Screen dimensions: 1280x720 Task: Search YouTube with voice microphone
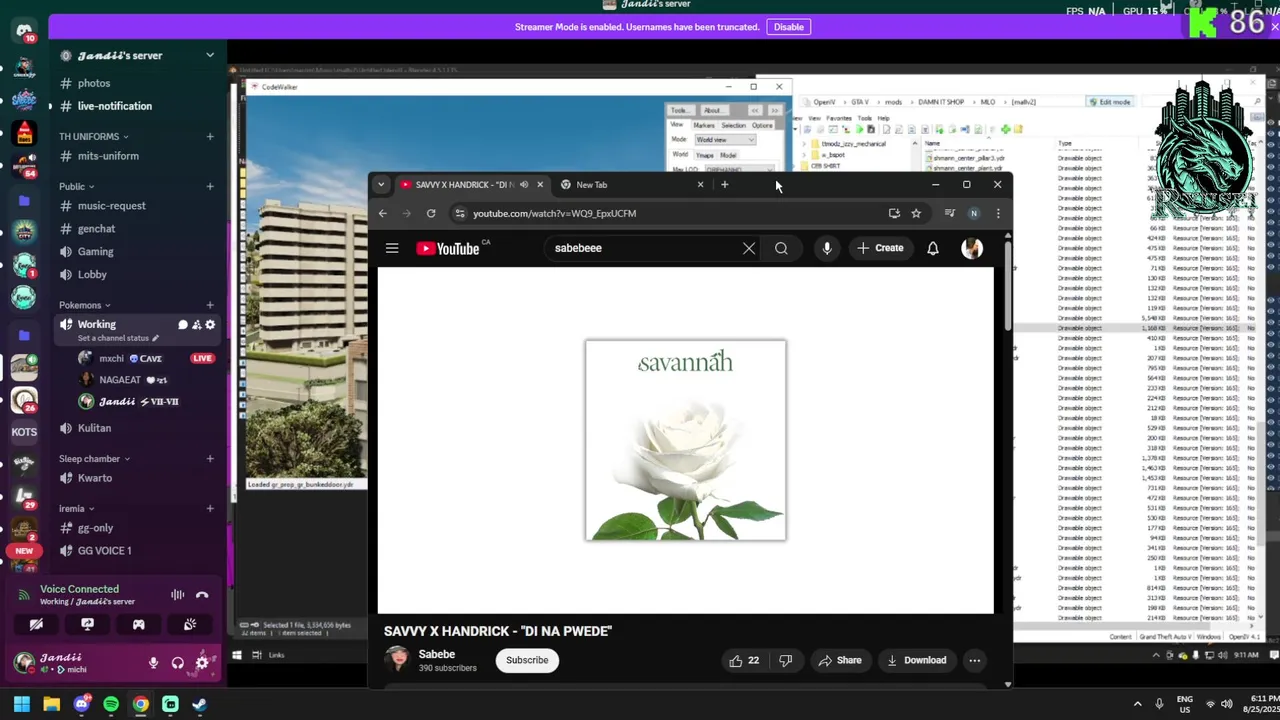(827, 248)
